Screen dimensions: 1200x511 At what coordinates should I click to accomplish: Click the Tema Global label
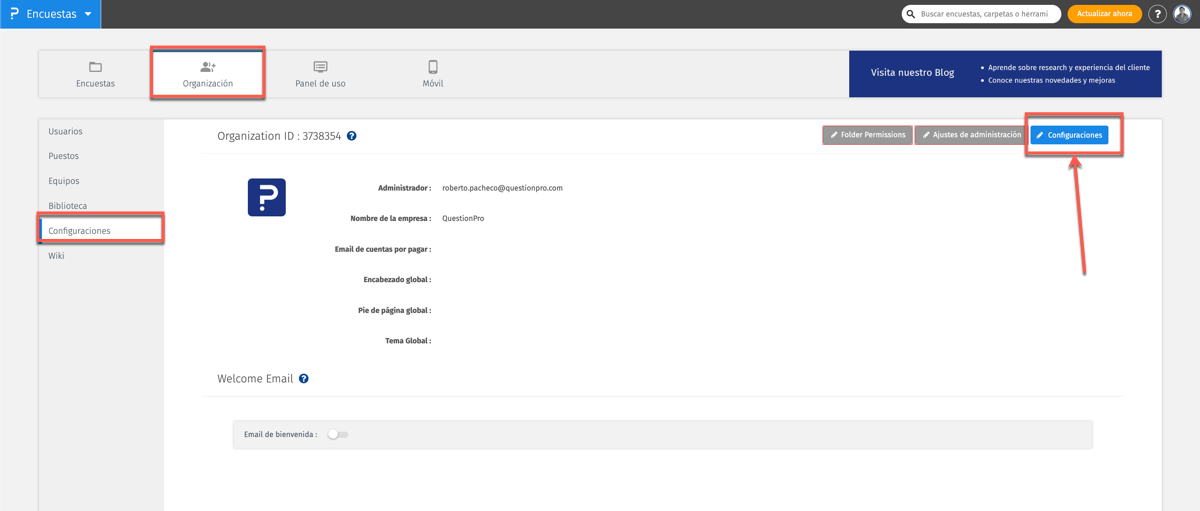[x=408, y=341]
